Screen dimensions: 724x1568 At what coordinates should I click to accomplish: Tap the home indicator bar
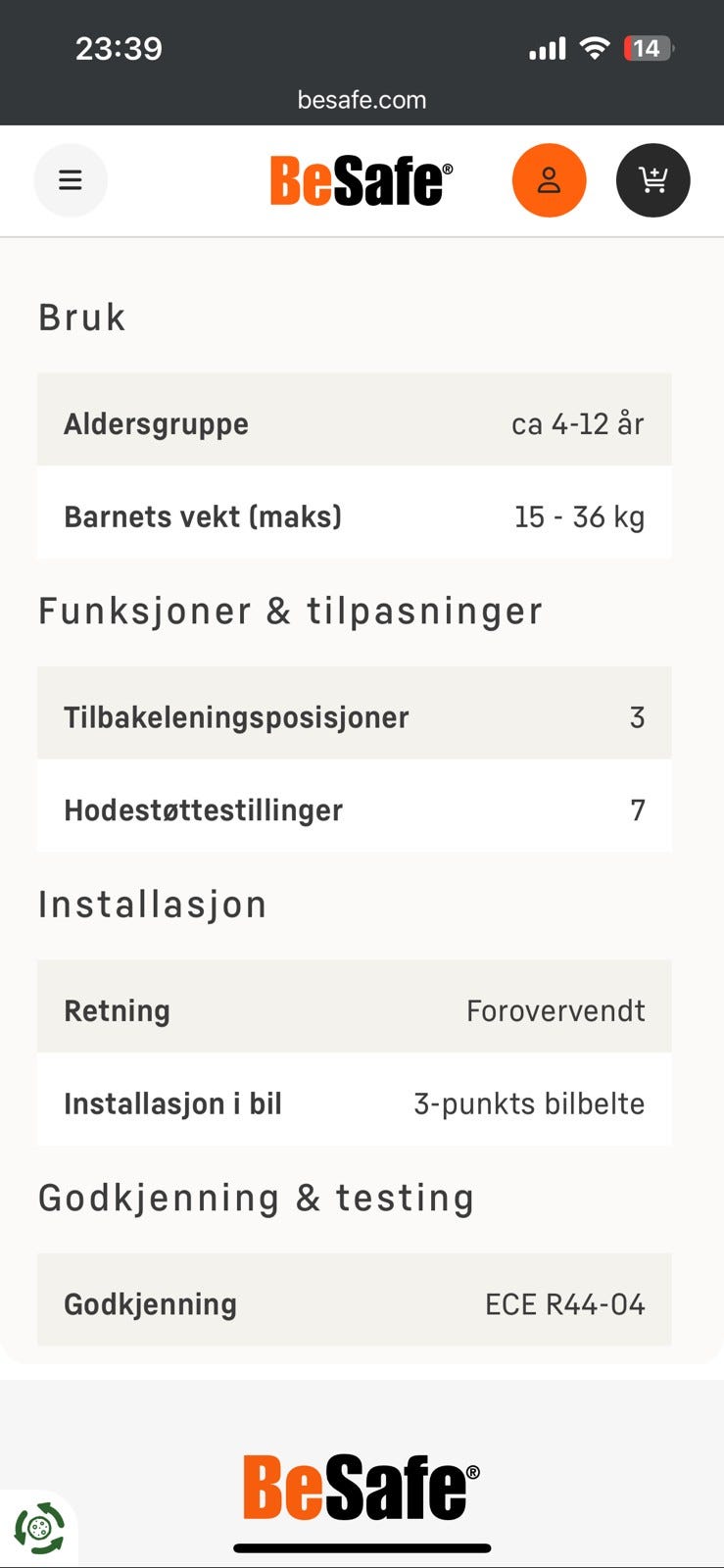pyautogui.click(x=362, y=1548)
